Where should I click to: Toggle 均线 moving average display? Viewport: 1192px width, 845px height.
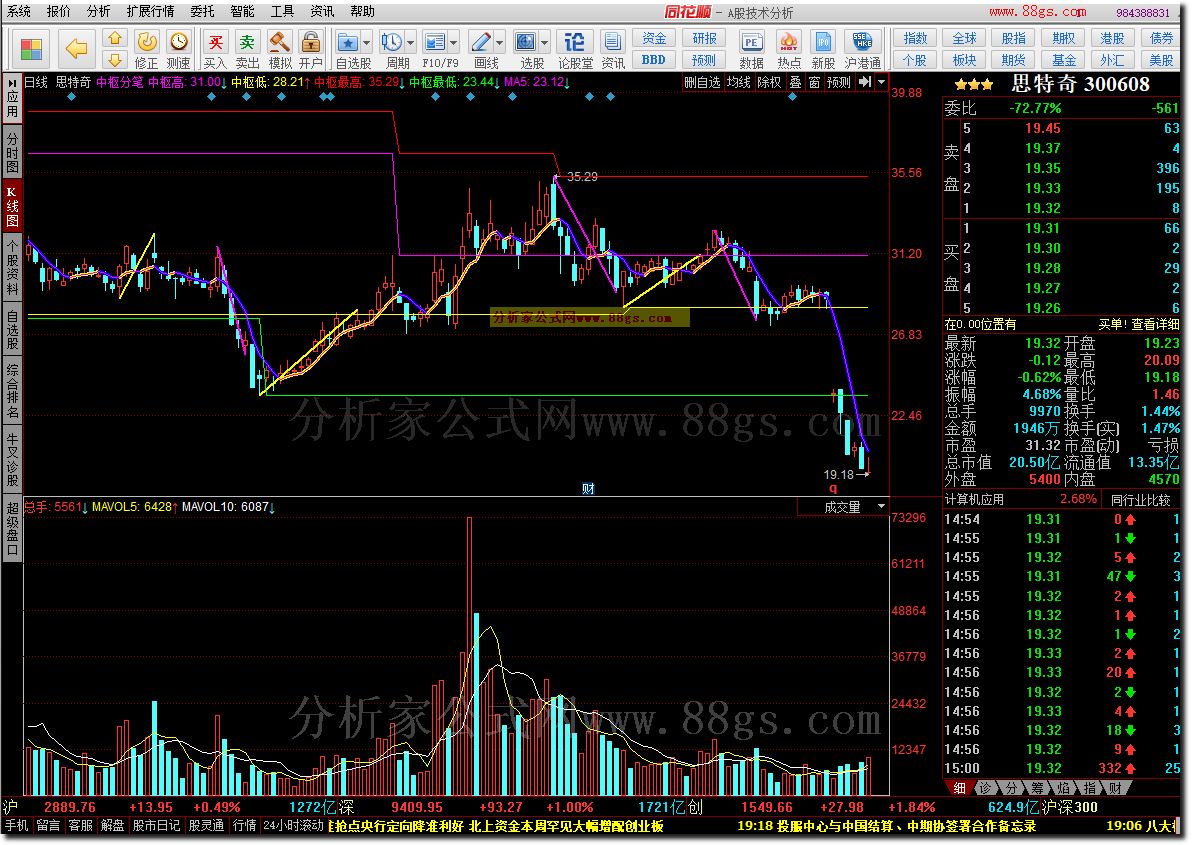(738, 82)
